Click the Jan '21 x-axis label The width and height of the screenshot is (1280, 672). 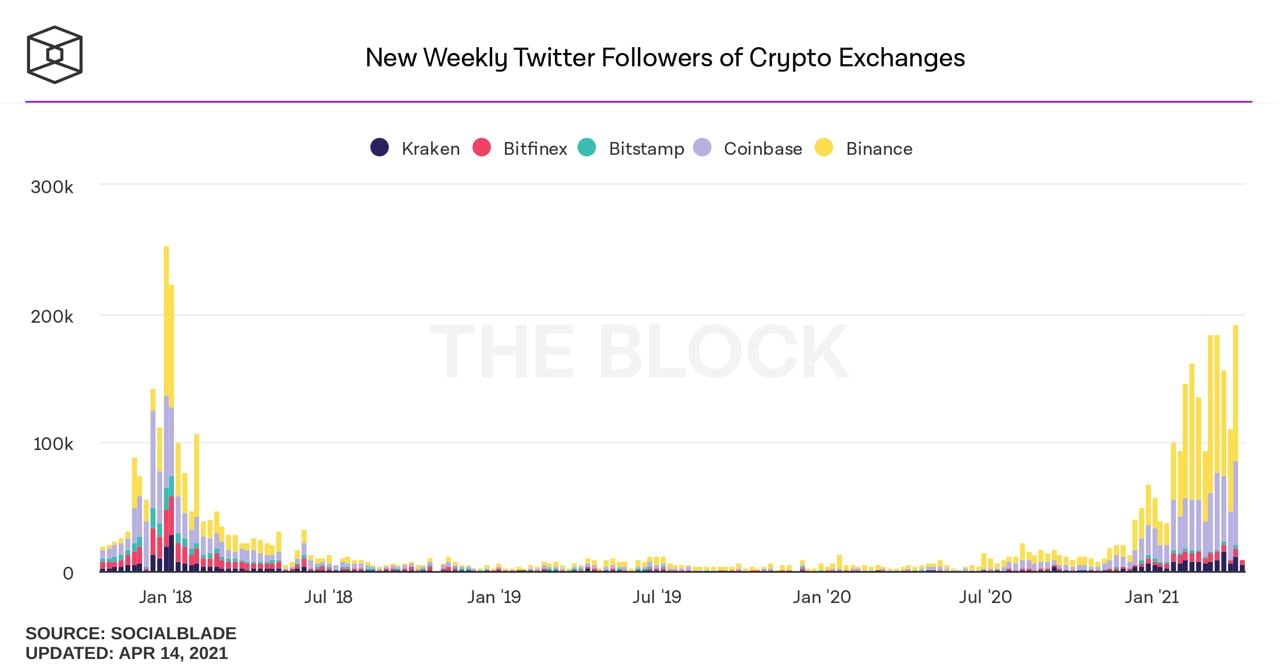point(1151,598)
